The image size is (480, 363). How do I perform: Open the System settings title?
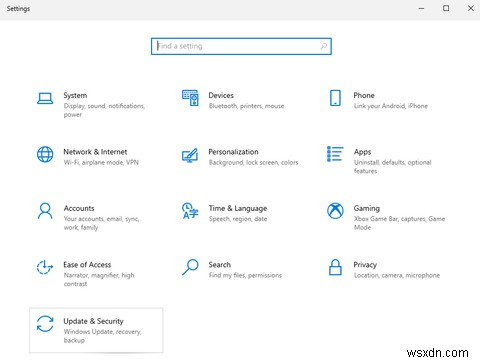(75, 95)
